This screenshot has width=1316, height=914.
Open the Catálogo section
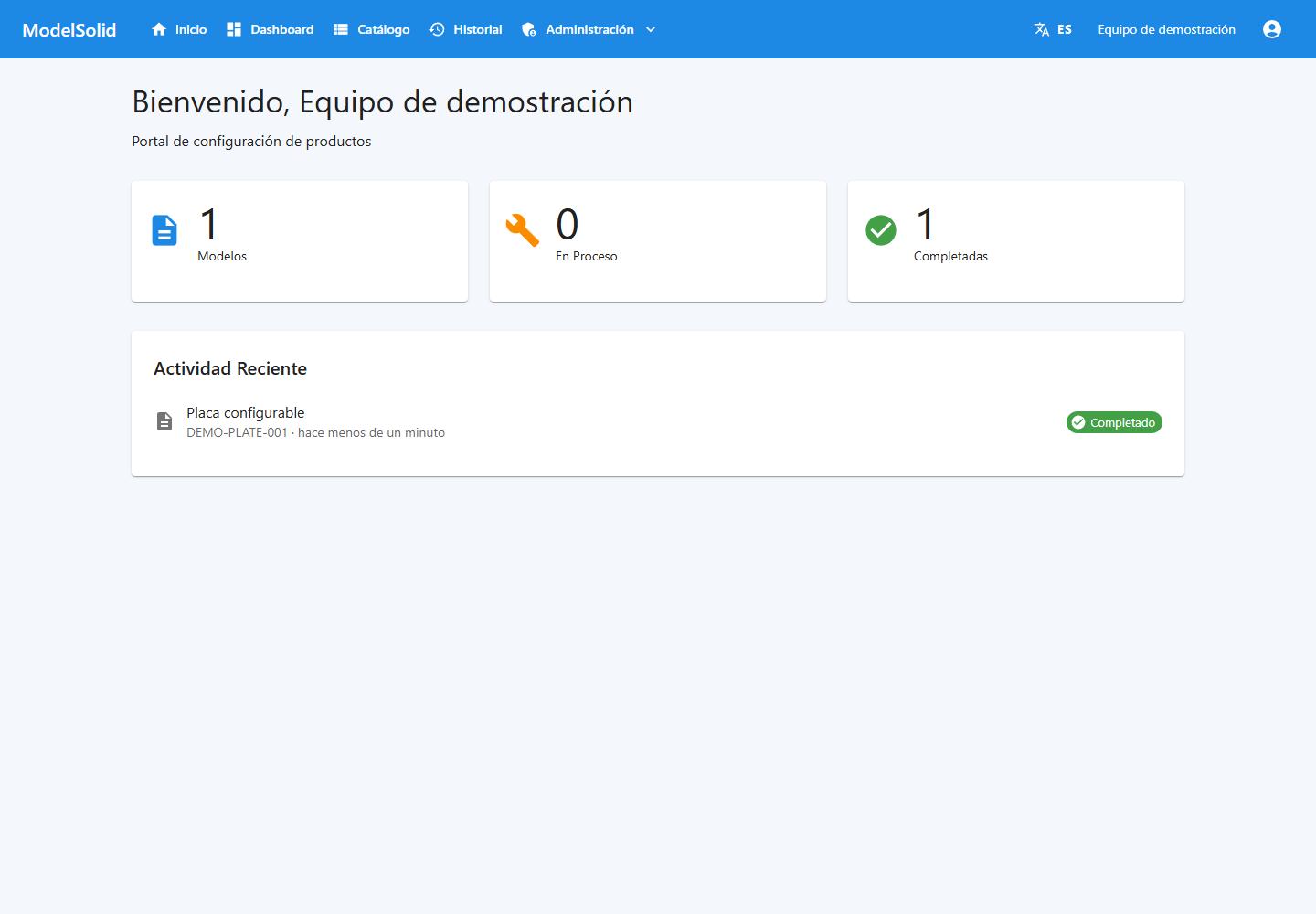coord(372,29)
